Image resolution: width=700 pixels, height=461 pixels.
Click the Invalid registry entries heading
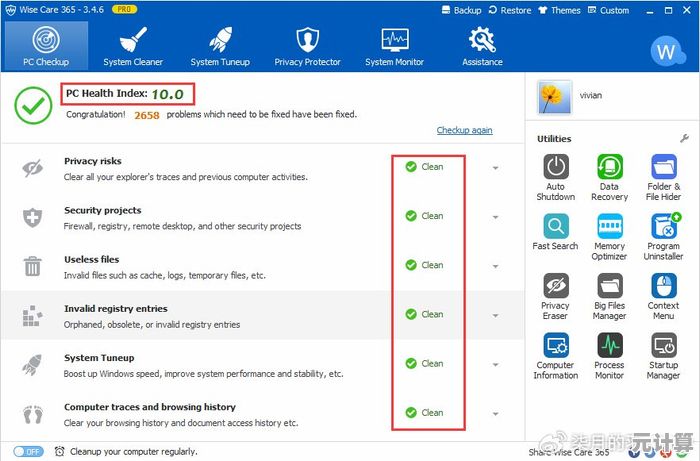[x=116, y=308]
